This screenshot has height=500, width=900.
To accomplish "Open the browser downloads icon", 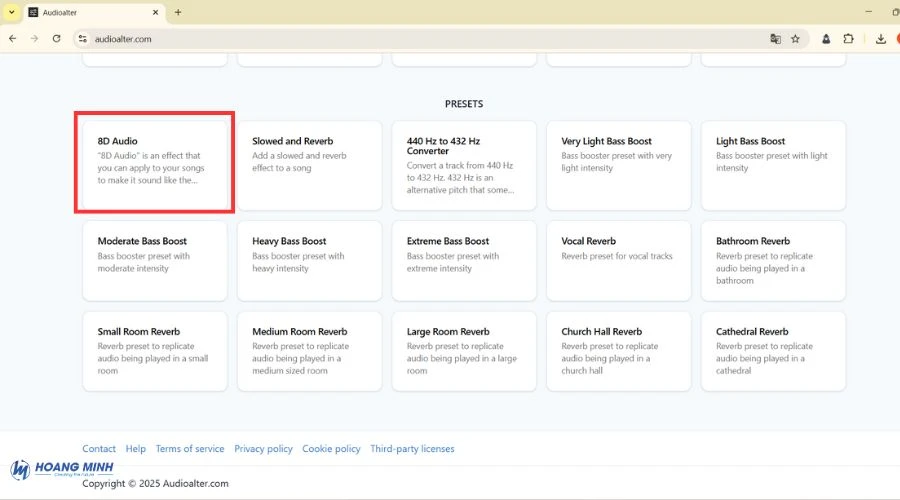I will pyautogui.click(x=880, y=39).
